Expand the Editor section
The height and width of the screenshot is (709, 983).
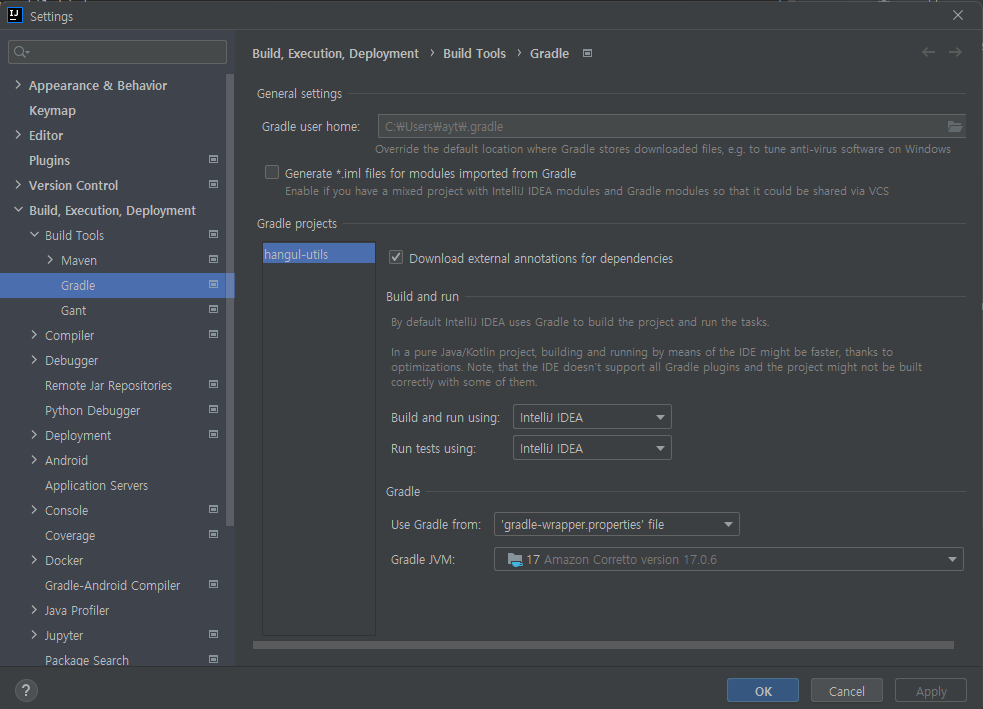(18, 135)
